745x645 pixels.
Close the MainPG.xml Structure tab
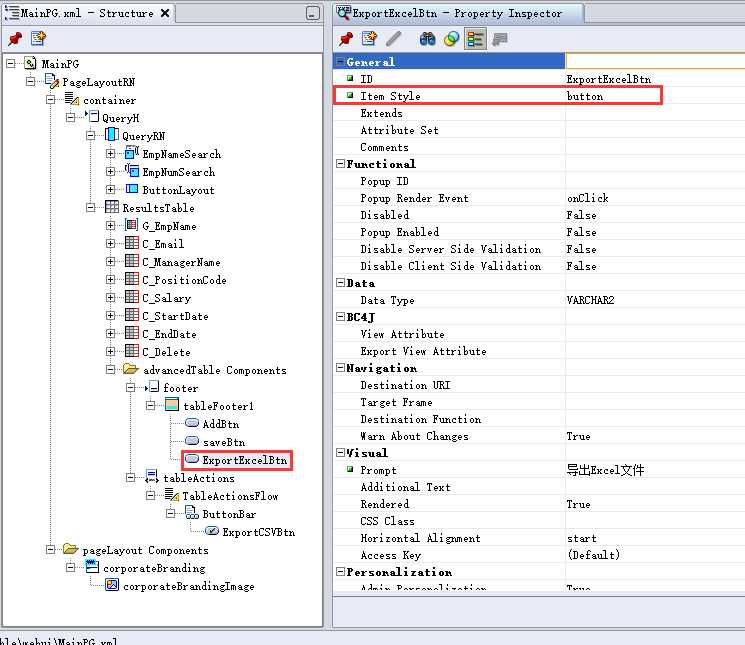165,13
